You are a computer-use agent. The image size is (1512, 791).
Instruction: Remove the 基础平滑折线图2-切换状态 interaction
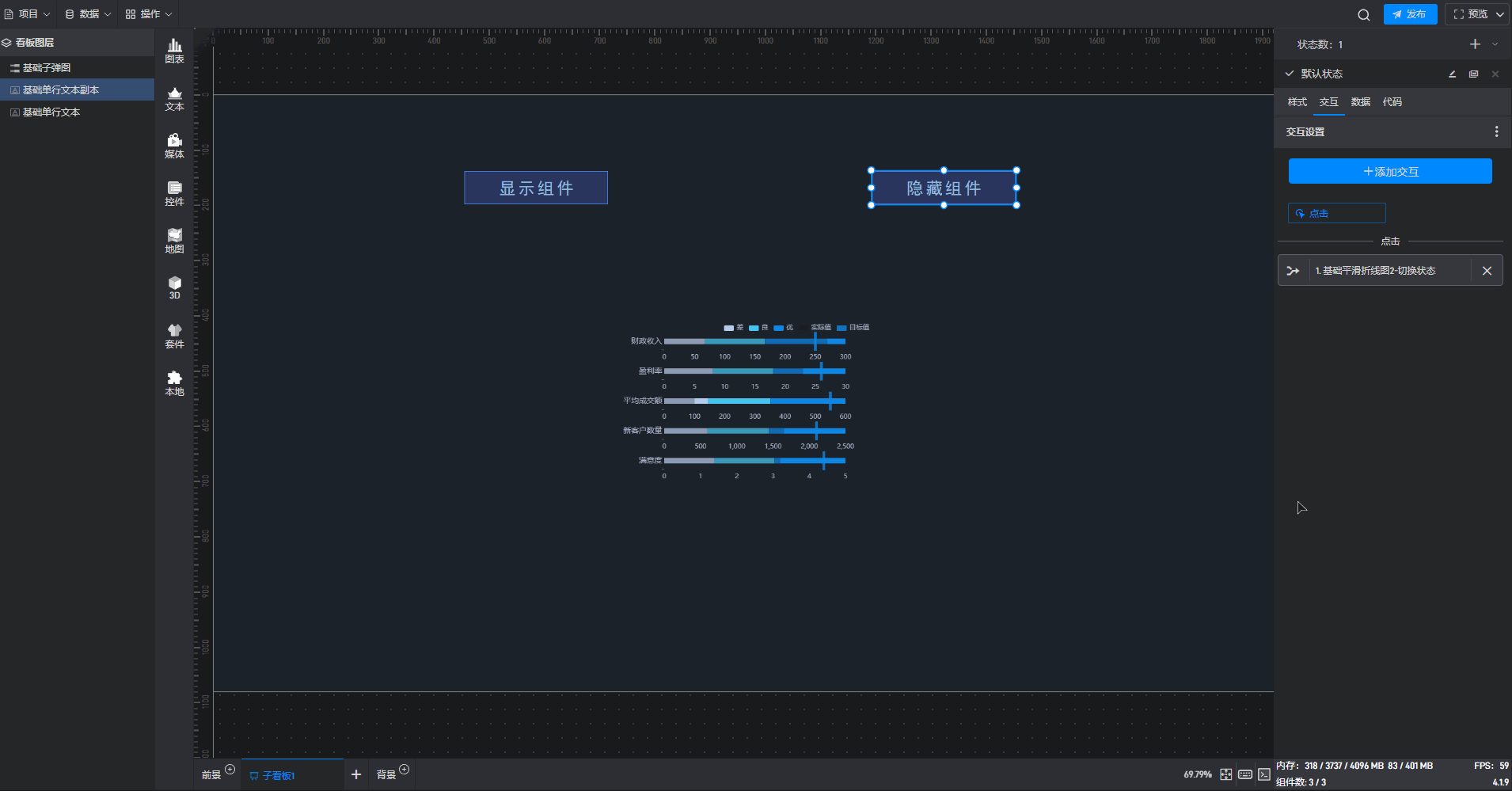pos(1487,271)
